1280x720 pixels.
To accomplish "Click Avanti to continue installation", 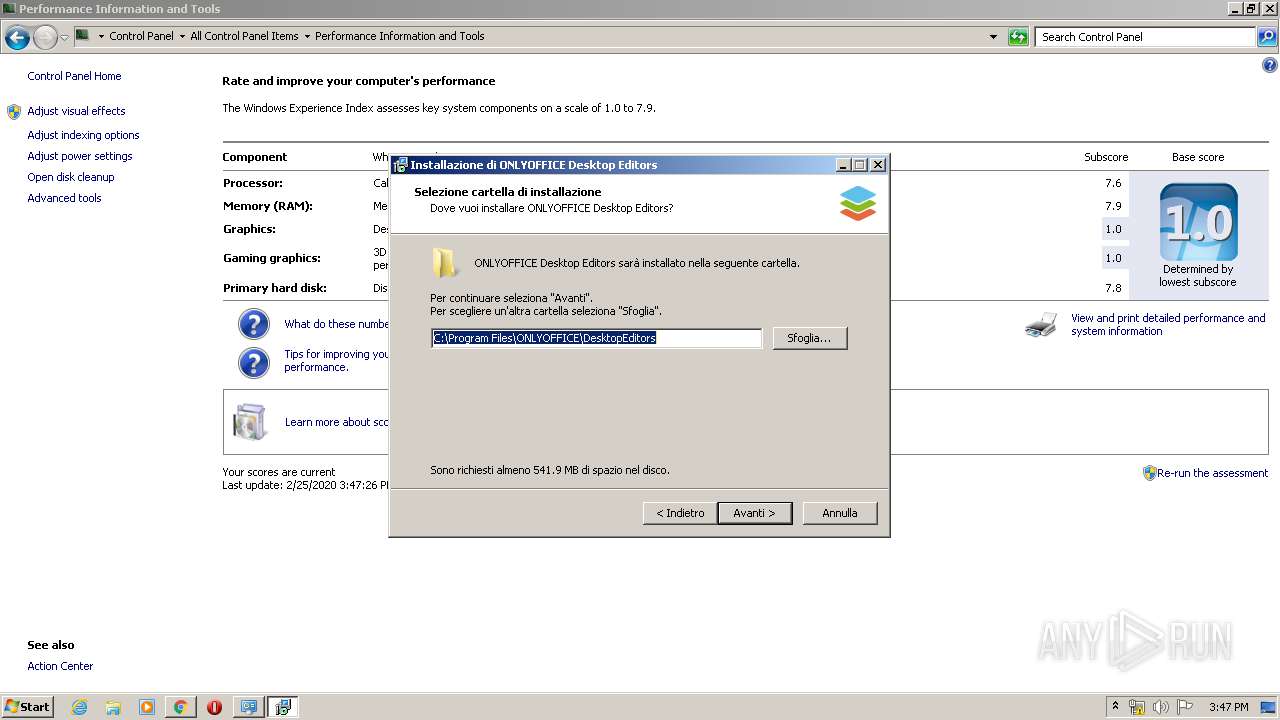I will click(x=754, y=513).
